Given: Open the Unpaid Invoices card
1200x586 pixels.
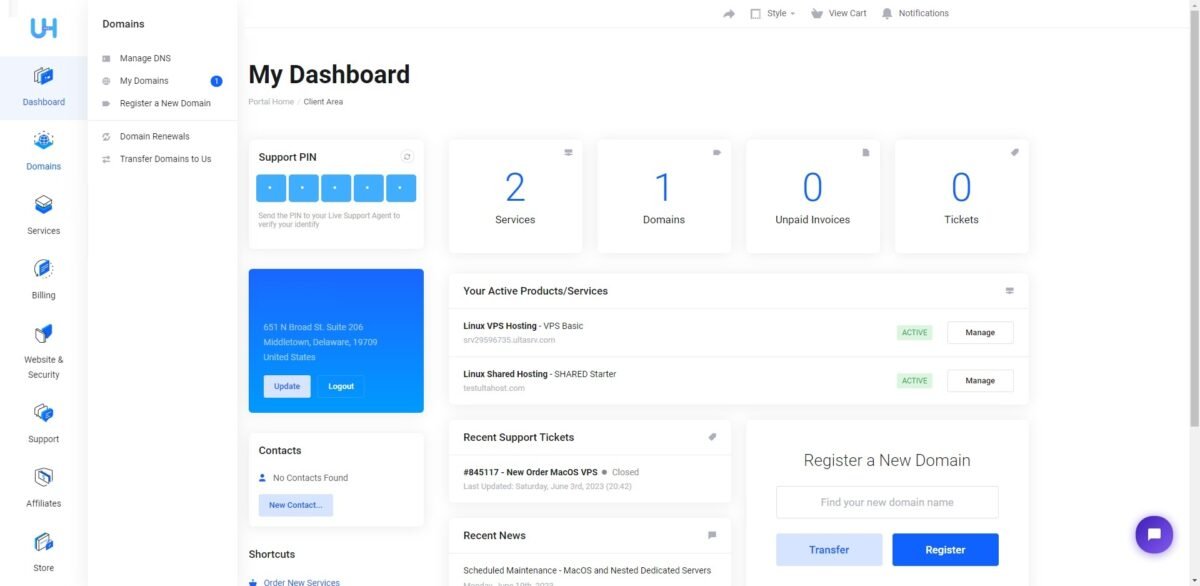Looking at the screenshot, I should coord(813,196).
